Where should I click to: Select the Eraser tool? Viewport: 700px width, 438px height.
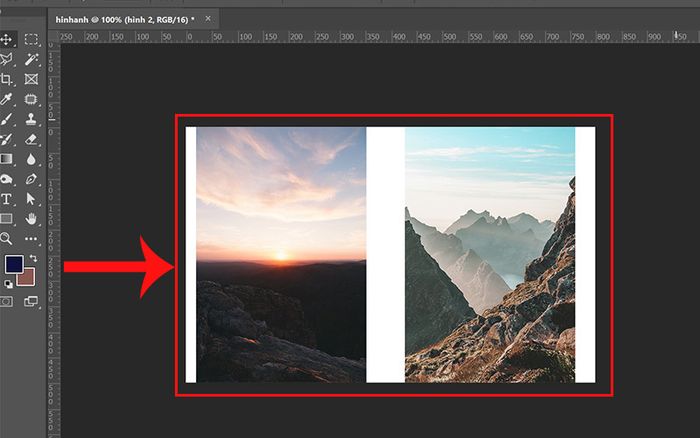click(31, 139)
